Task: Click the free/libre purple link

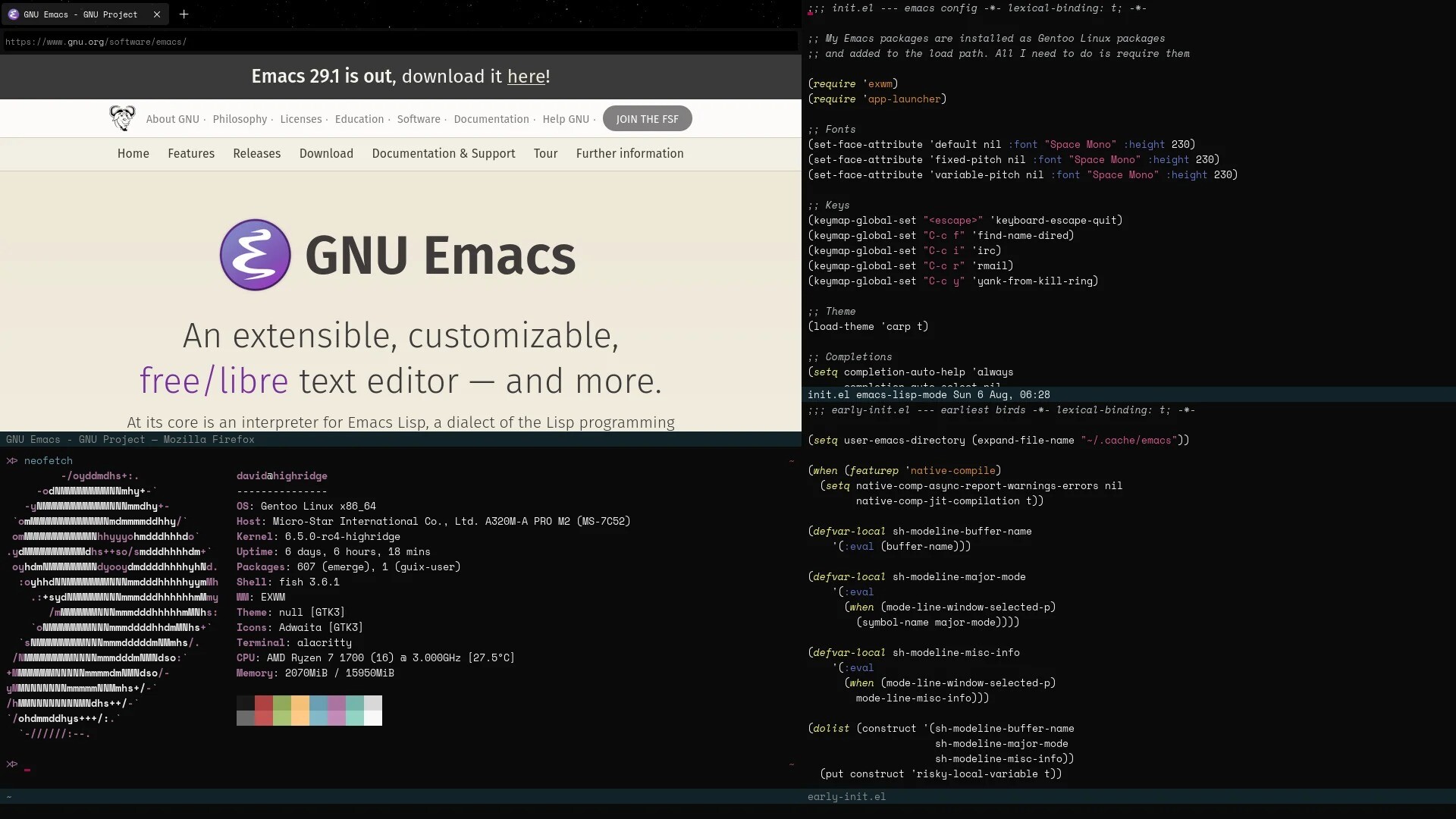Action: [x=214, y=381]
